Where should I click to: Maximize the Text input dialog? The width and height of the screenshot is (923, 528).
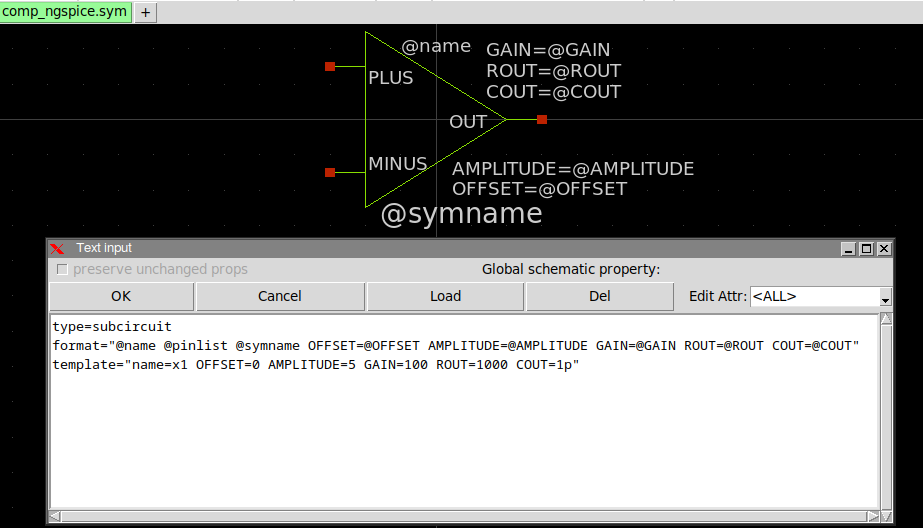pos(866,248)
